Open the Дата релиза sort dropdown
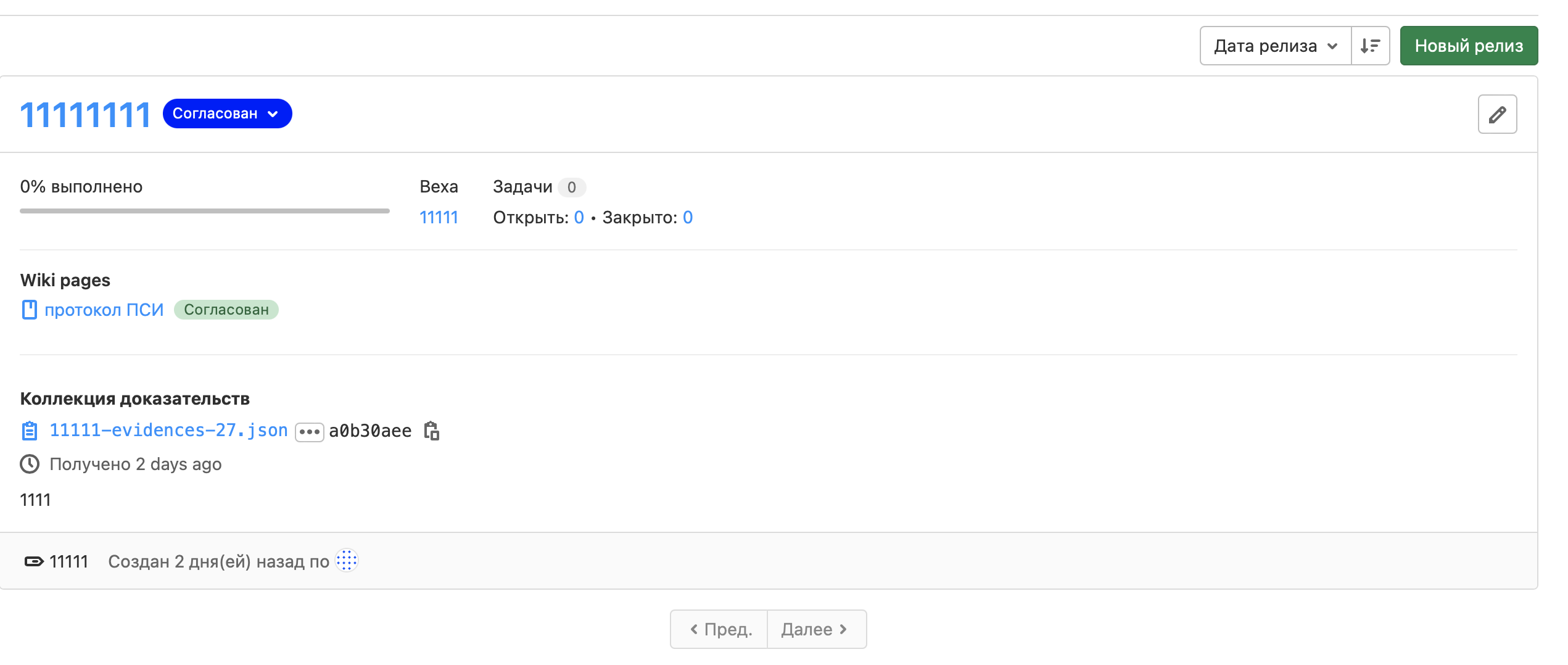 point(1275,46)
